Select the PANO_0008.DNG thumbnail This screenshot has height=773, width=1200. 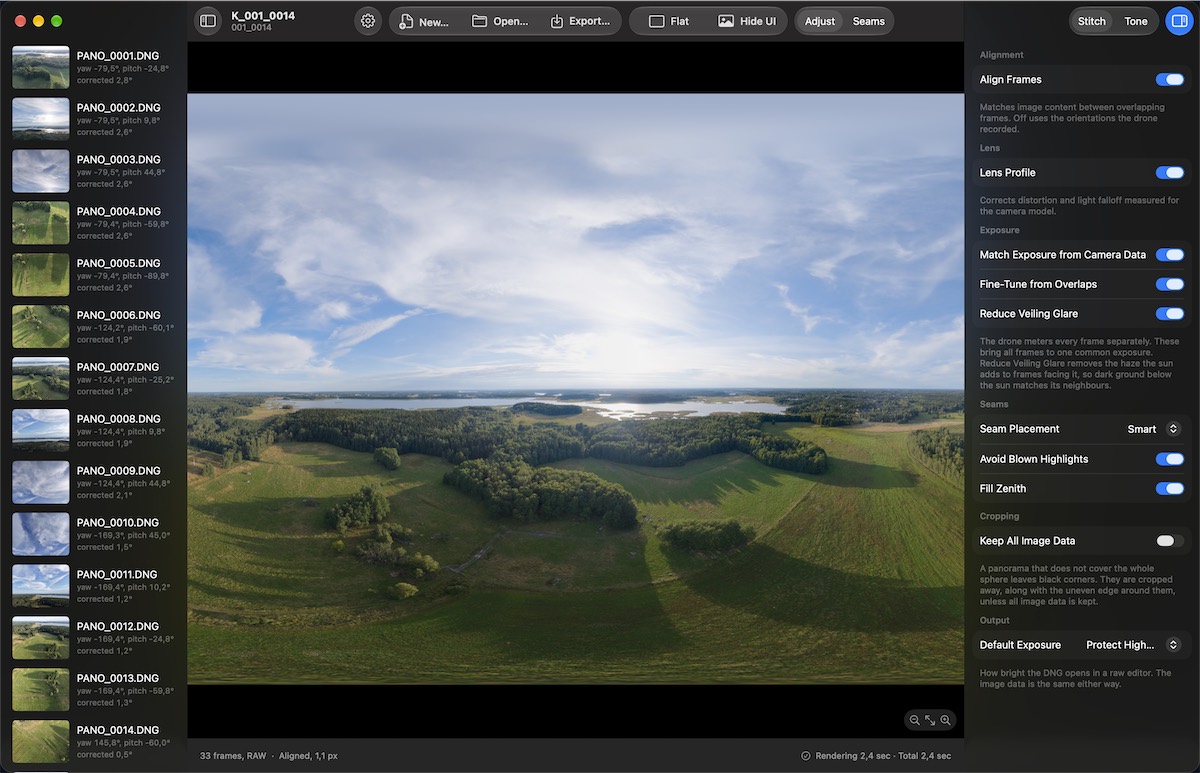click(41, 430)
